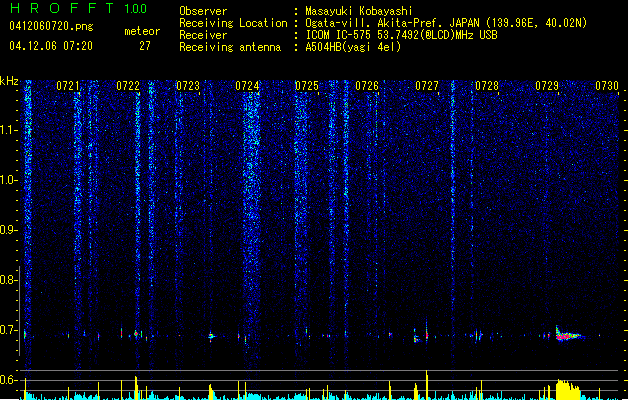Click the large red meteor echo after 0729
Viewport: 629px width, 400px height.
tap(568, 335)
